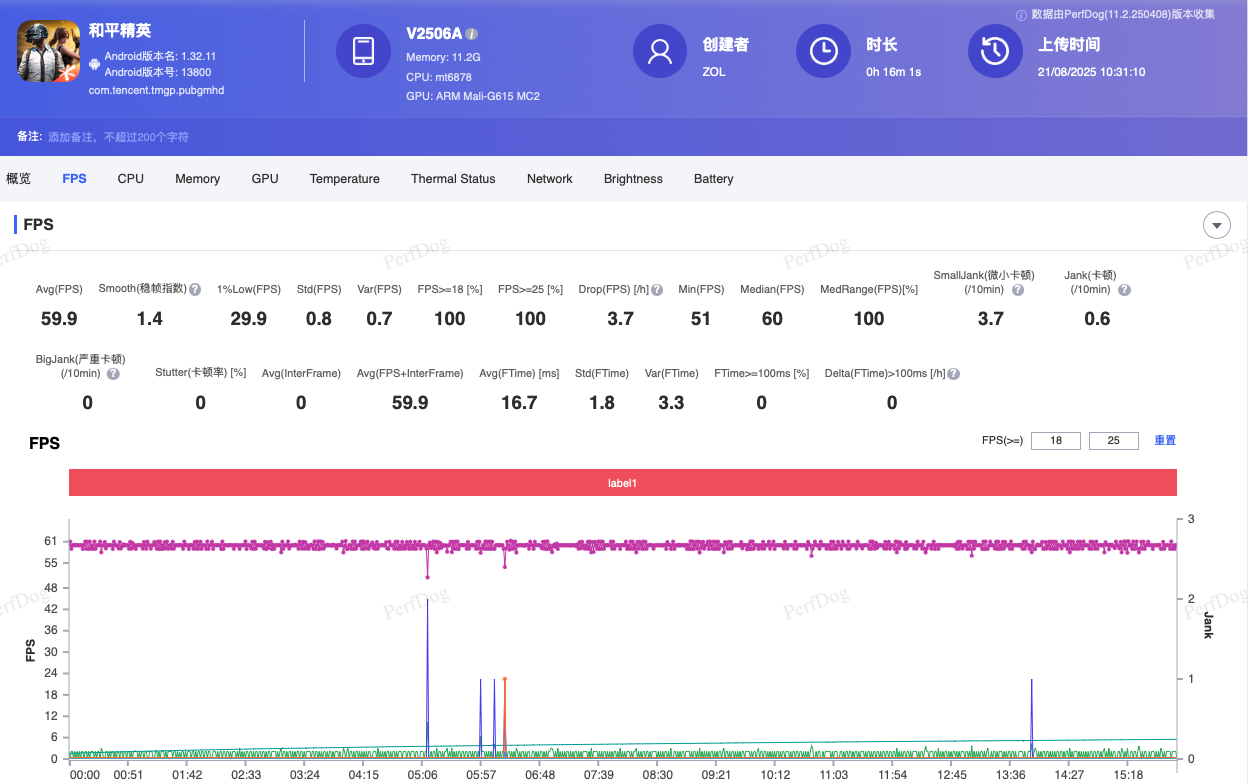Select the Battery tab
The height and width of the screenshot is (783, 1248).
click(713, 179)
